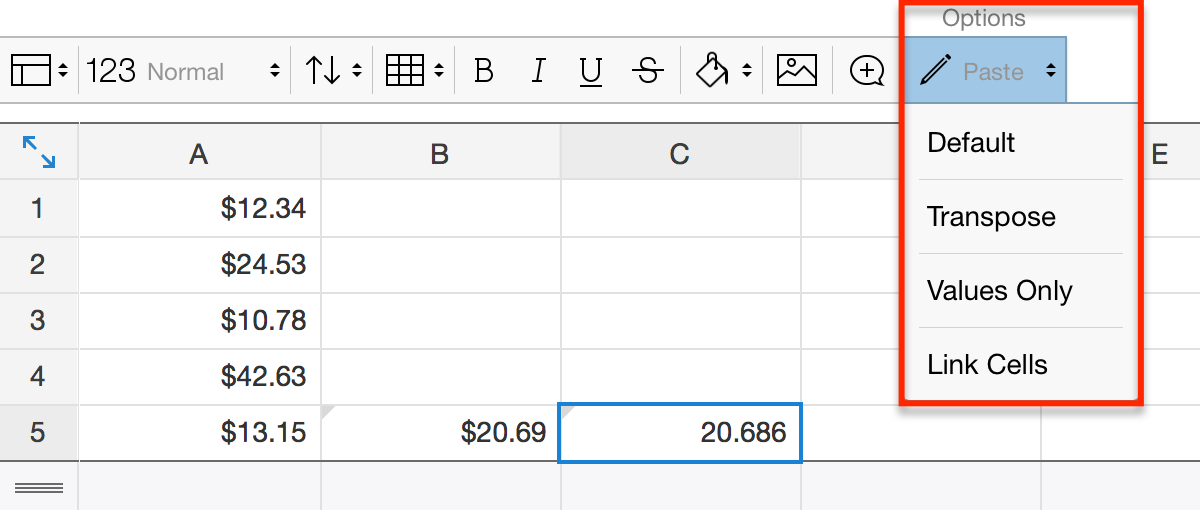Select column A header
Image resolution: width=1200 pixels, height=510 pixels.
pos(199,154)
